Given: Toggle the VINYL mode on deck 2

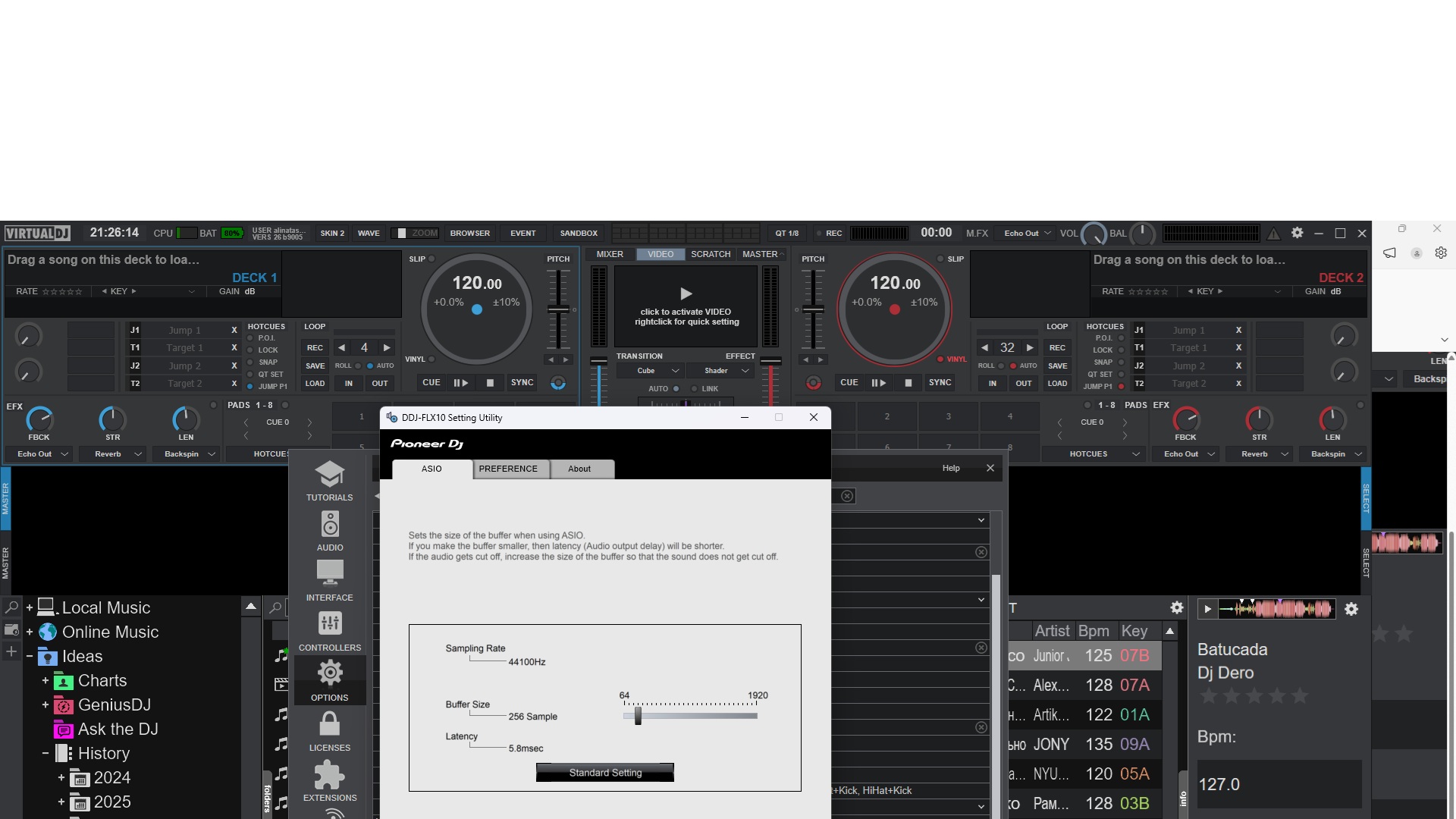Looking at the screenshot, I should pyautogui.click(x=940, y=359).
